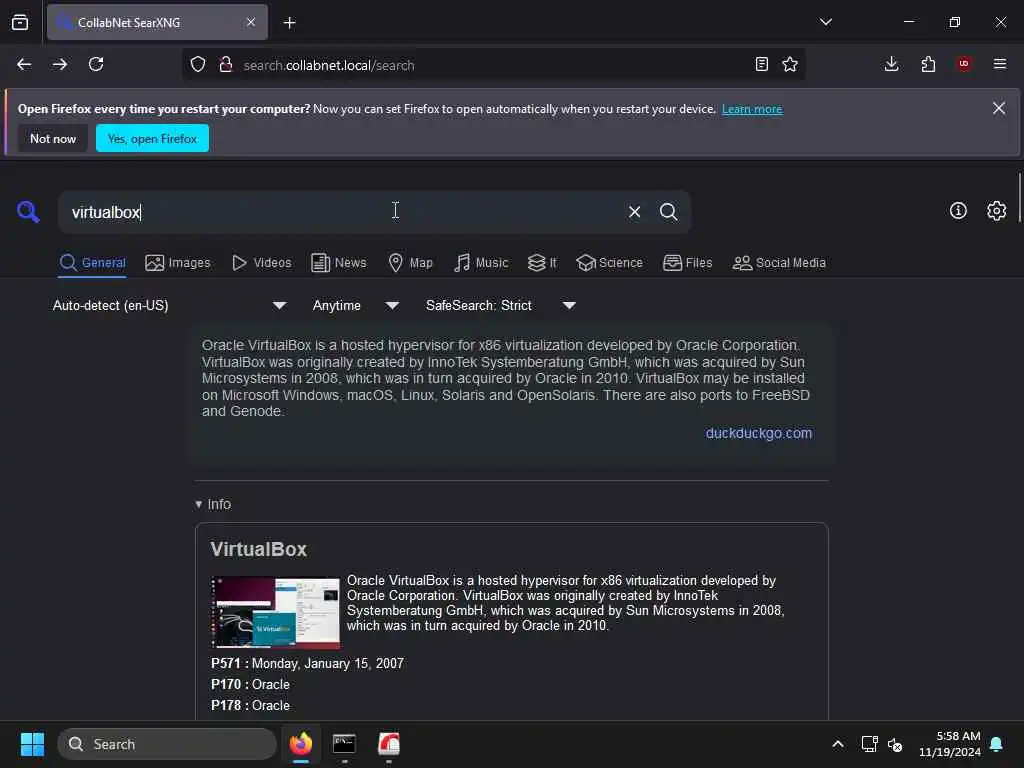Viewport: 1024px width, 768px height.
Task: Switch to Science search tab
Action: 609,263
